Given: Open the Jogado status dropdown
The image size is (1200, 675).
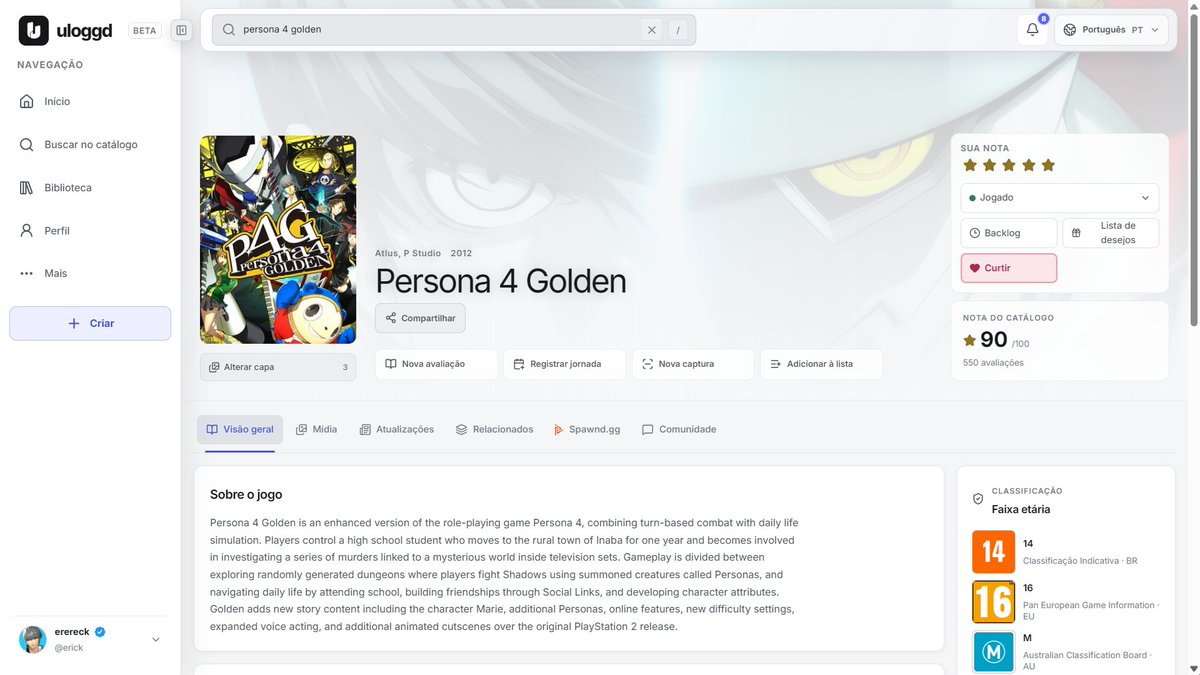Looking at the screenshot, I should 1060,198.
